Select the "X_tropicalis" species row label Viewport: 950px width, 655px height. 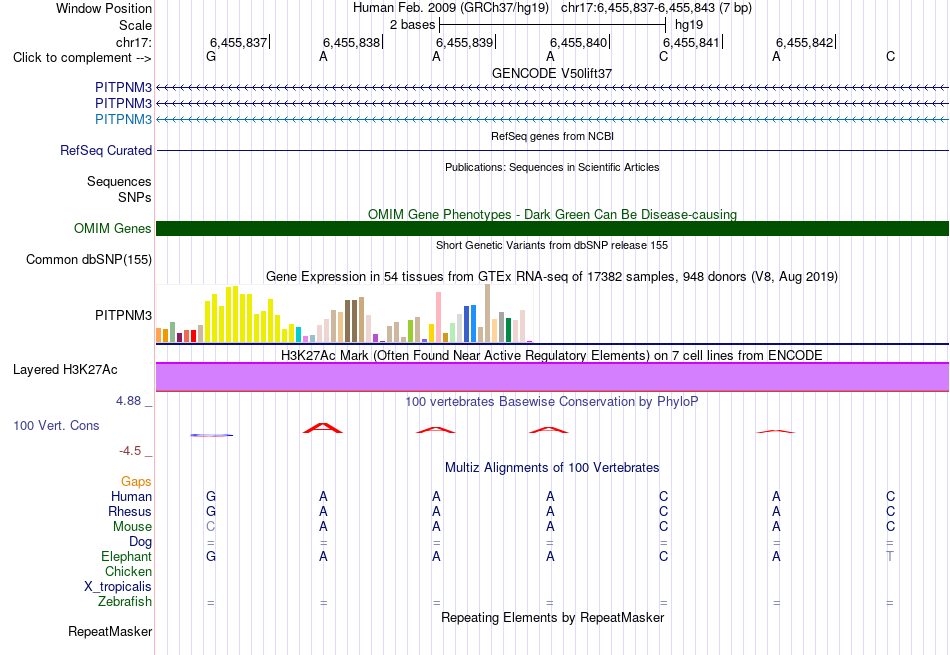click(x=118, y=587)
